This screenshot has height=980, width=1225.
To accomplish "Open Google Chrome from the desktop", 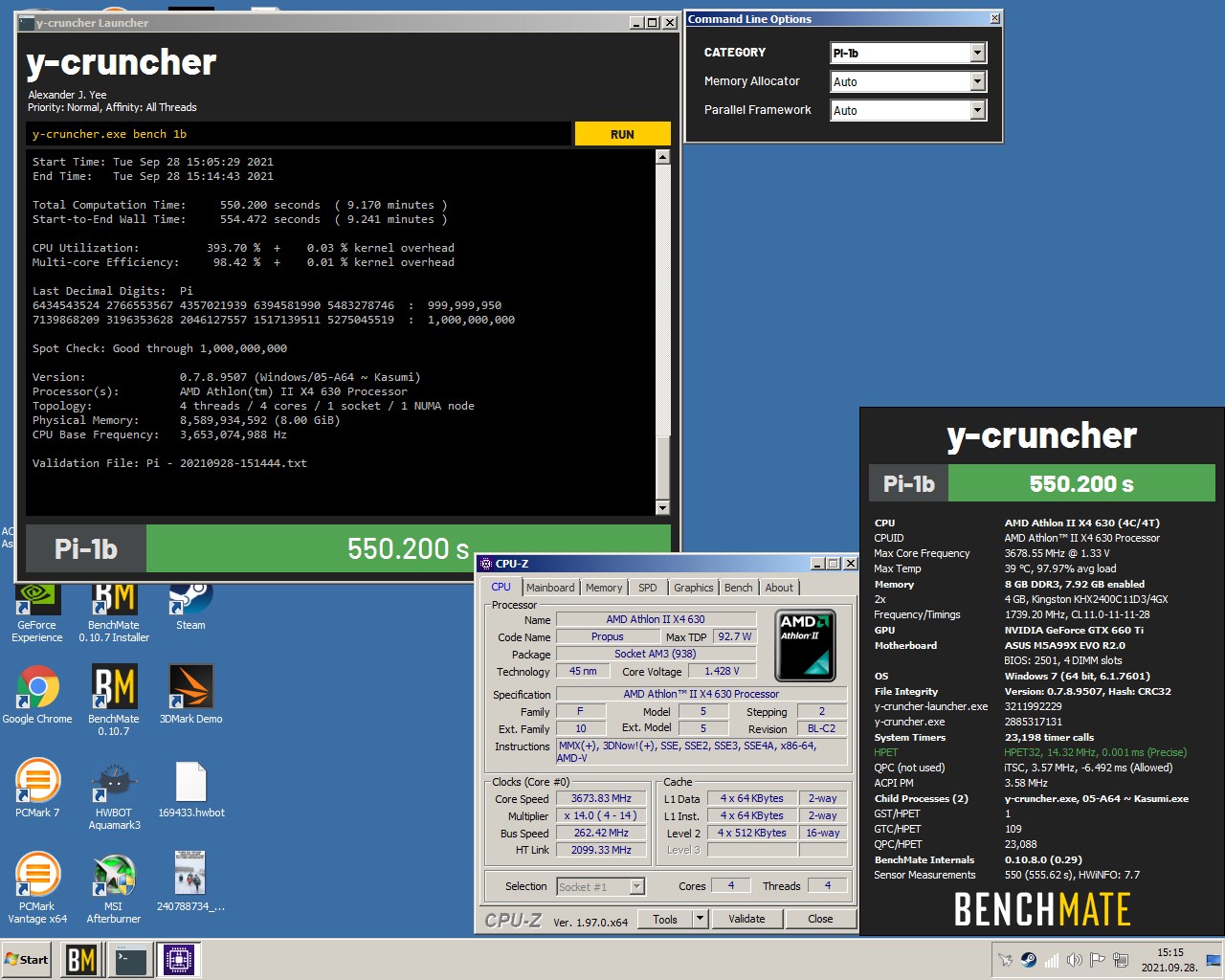I will coord(37,694).
